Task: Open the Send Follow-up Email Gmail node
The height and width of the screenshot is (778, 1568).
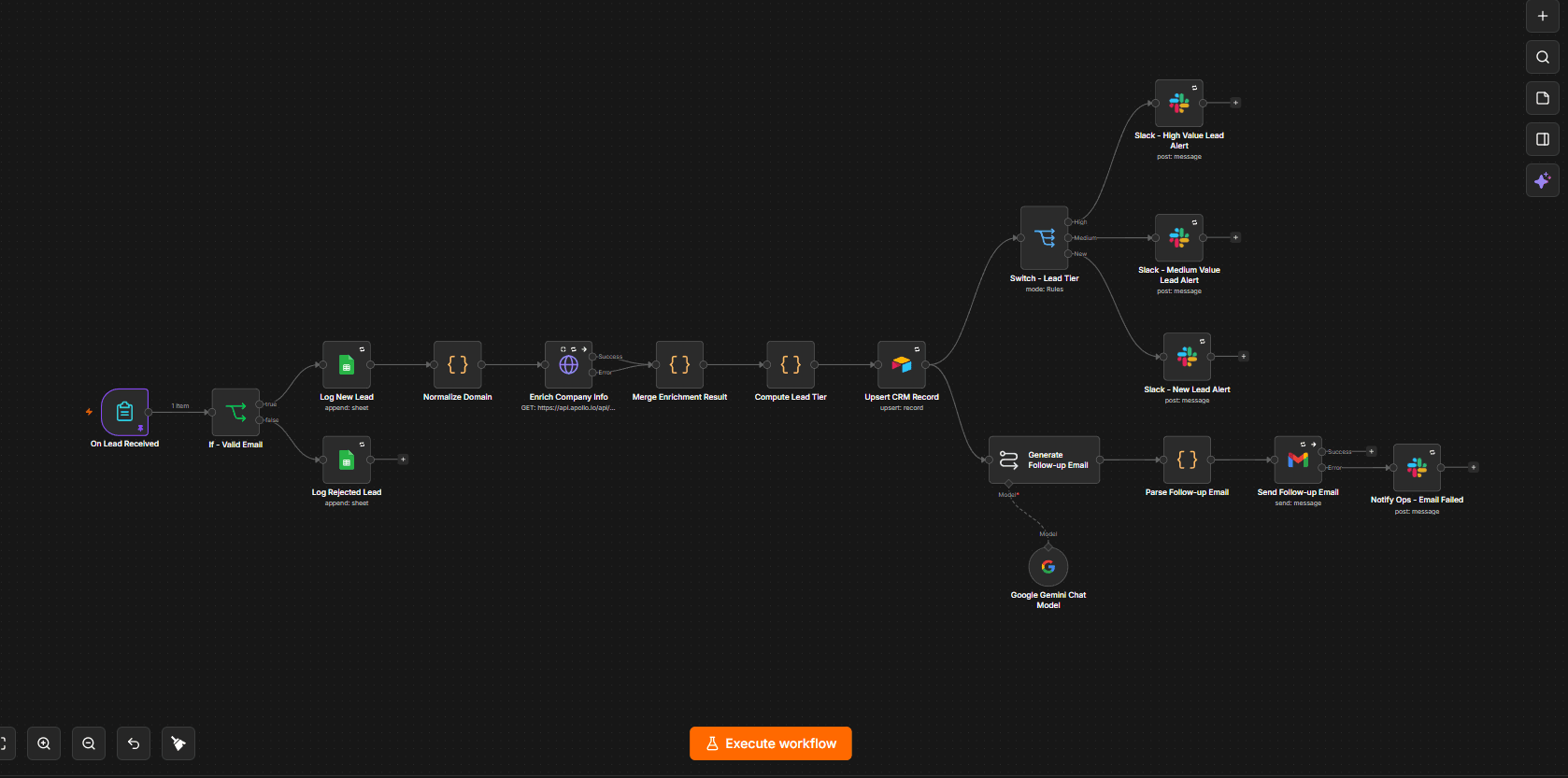Action: (1298, 460)
